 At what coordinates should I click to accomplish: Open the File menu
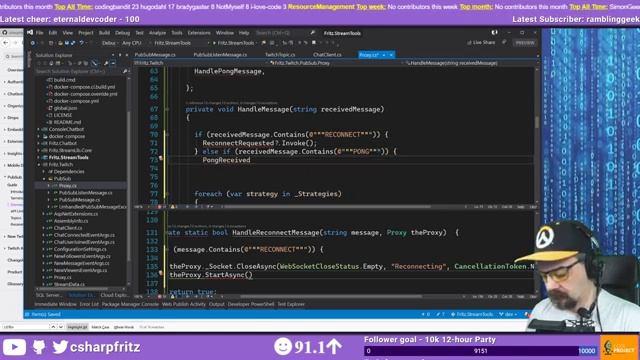pyautogui.click(x=40, y=33)
